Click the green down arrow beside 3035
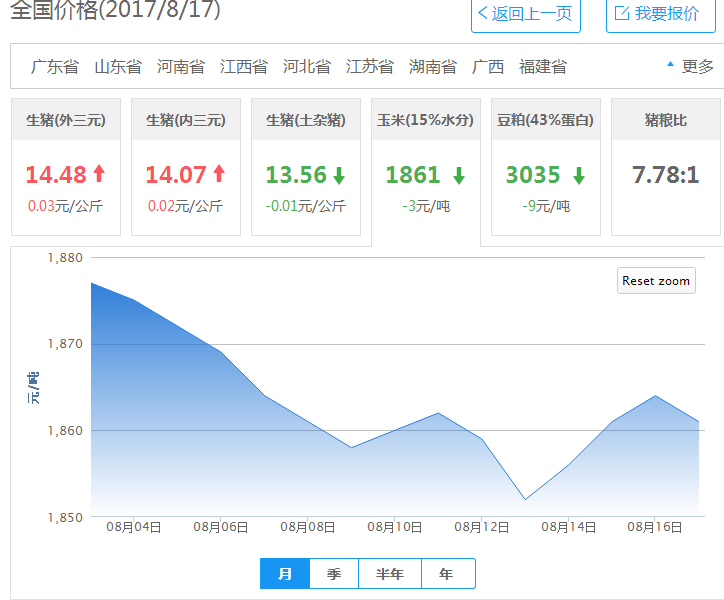724x600 pixels. (x=579, y=176)
